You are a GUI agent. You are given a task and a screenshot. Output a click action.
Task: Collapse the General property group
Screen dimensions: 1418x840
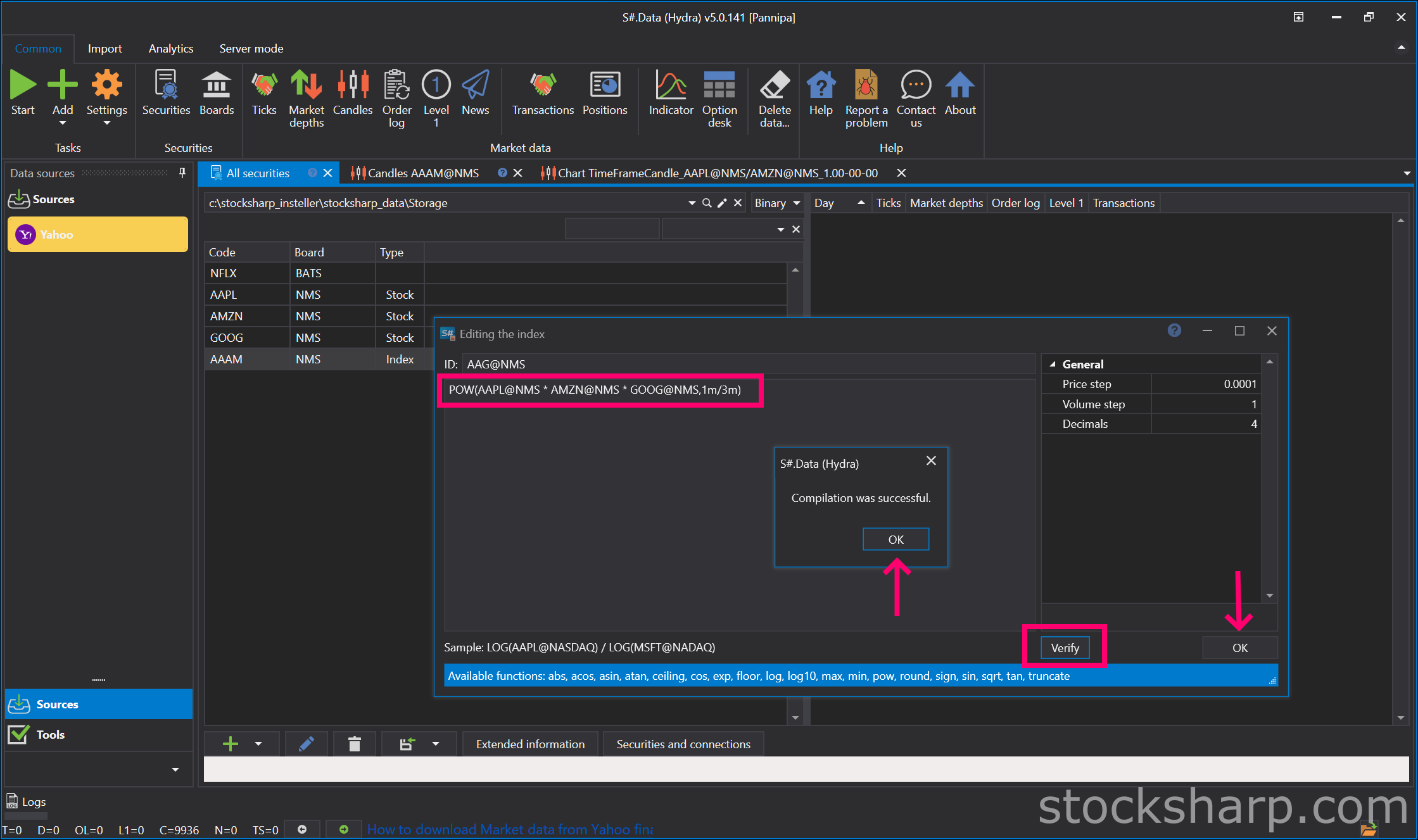click(1053, 365)
